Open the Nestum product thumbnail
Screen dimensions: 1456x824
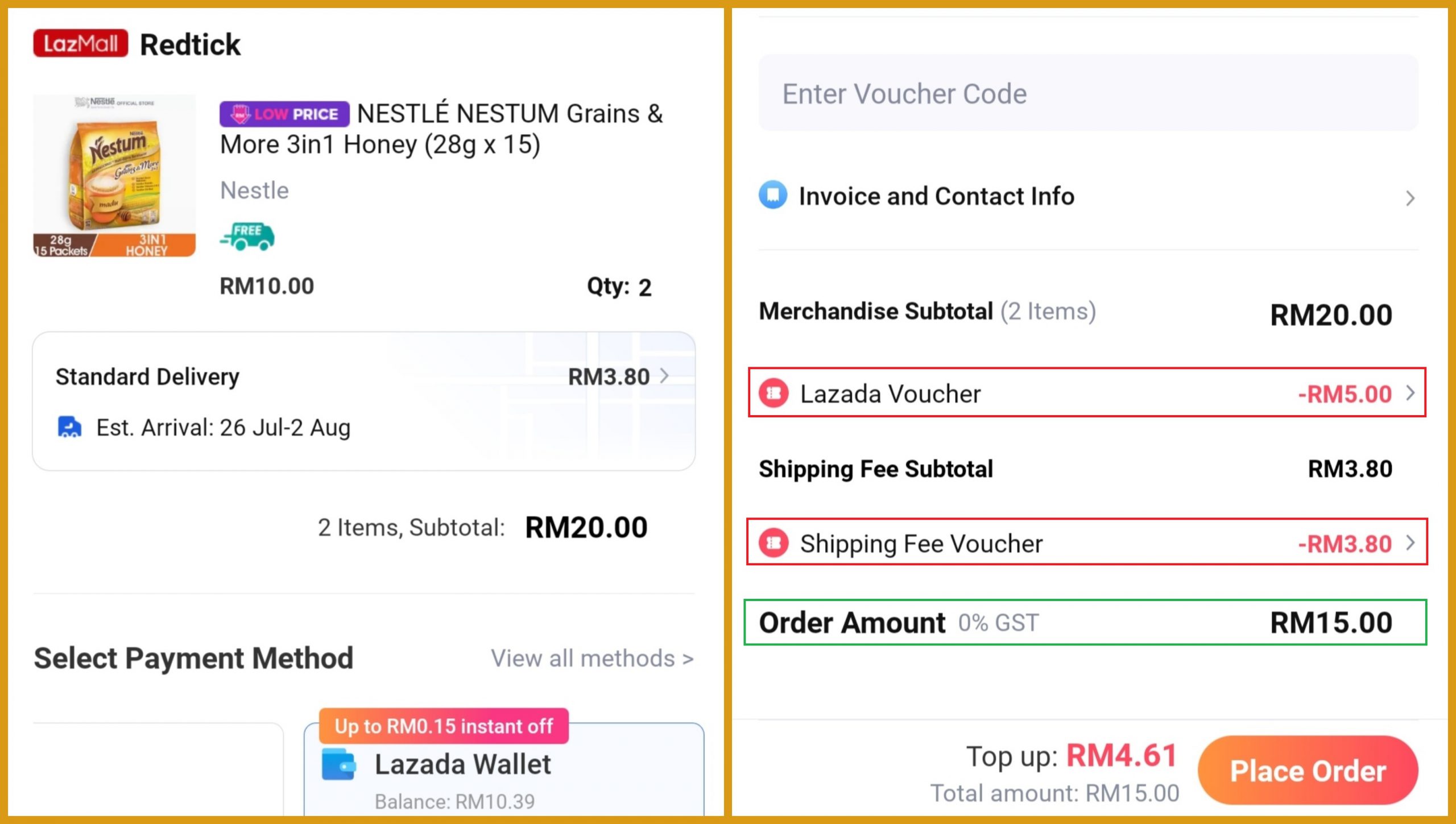[x=114, y=176]
